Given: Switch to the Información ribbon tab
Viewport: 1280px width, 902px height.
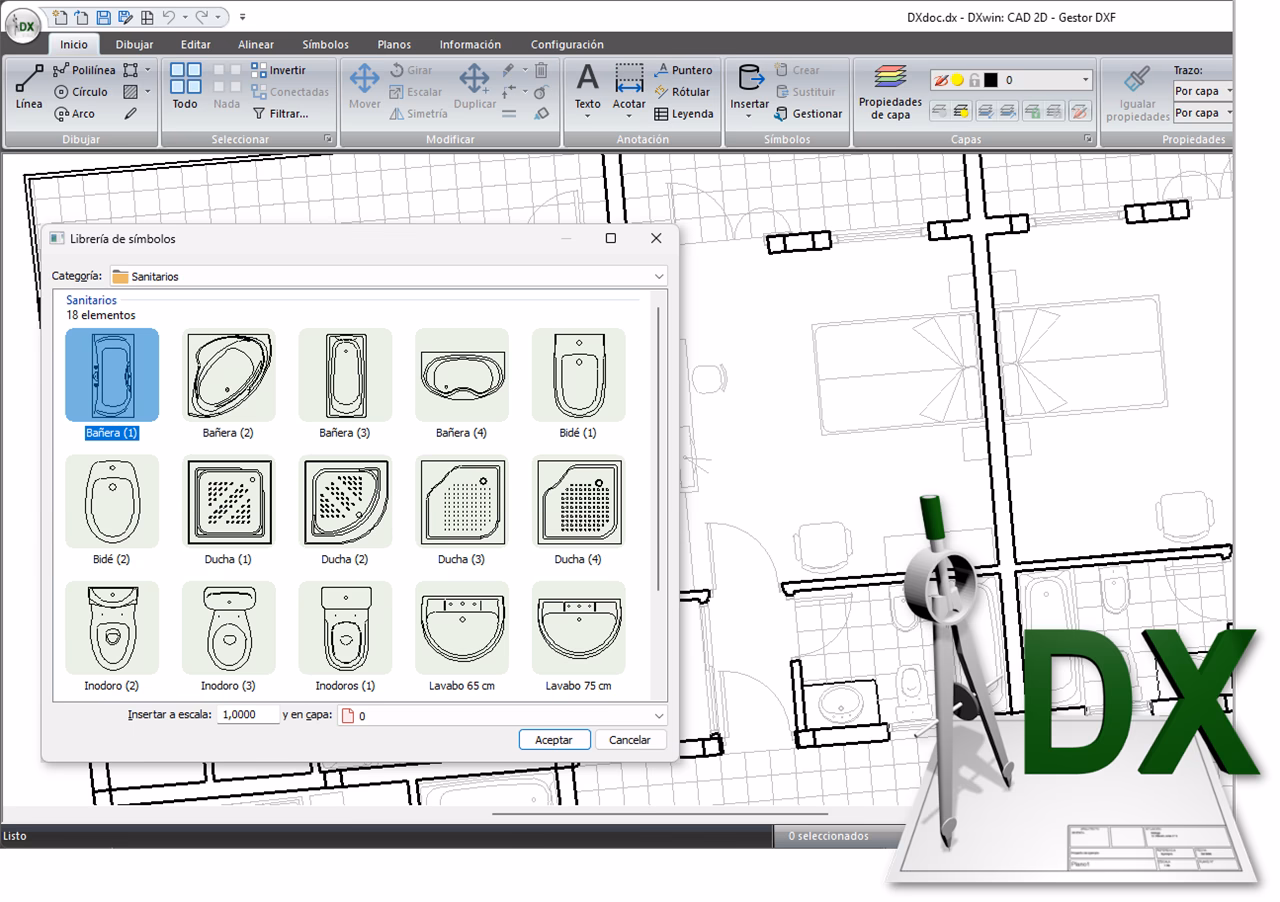Looking at the screenshot, I should (x=470, y=44).
